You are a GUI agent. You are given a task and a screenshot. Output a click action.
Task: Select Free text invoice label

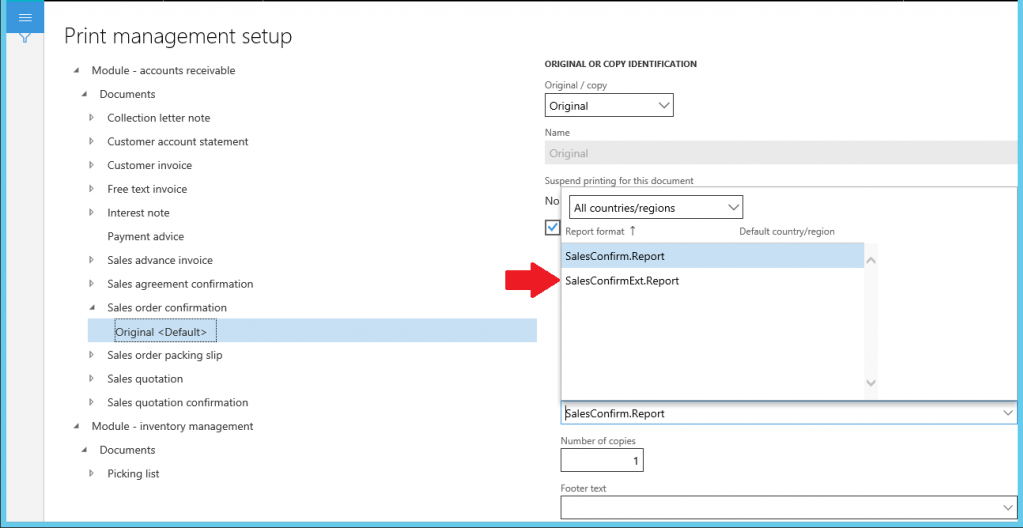click(x=147, y=189)
